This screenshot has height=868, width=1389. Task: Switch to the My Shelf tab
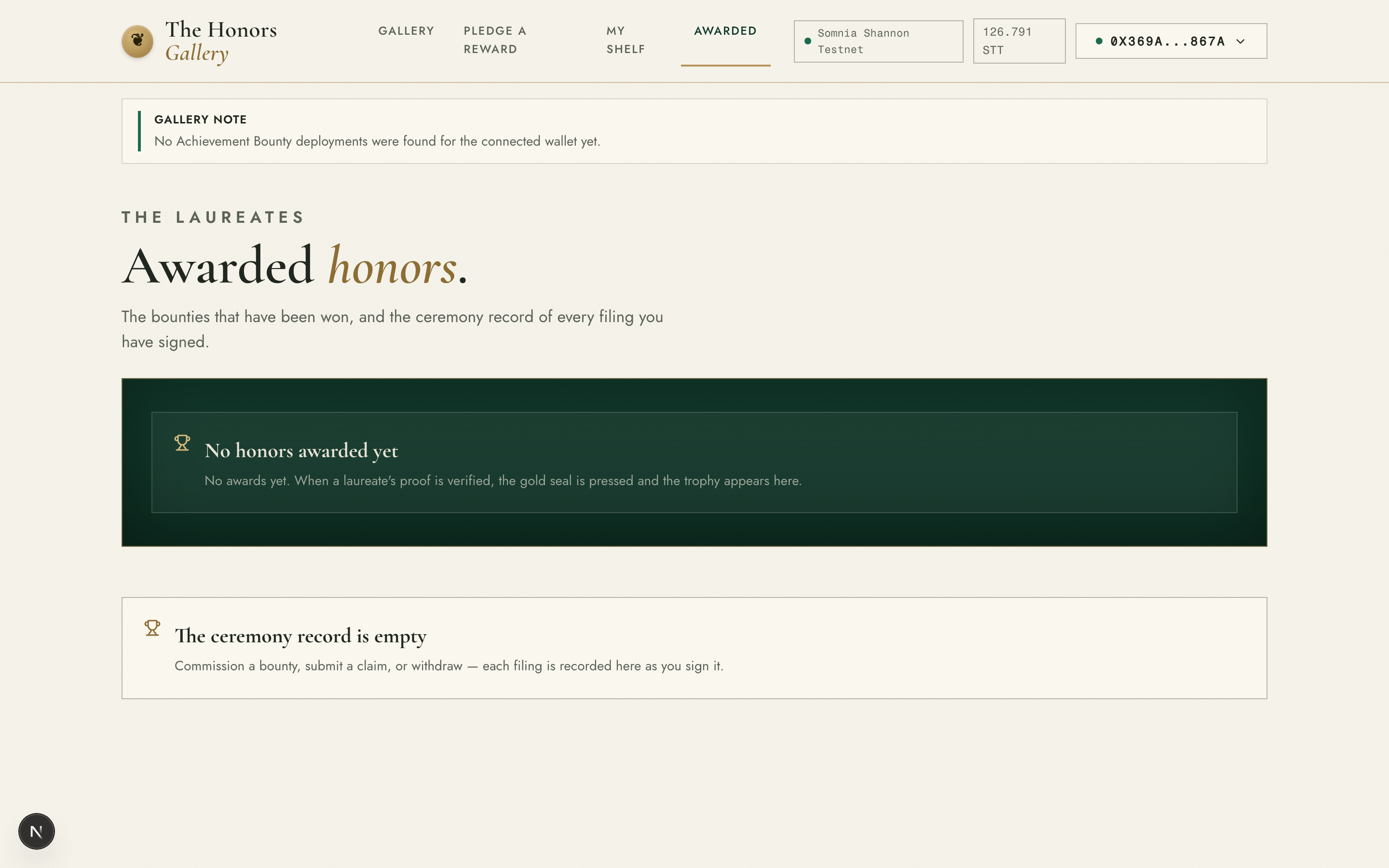point(626,40)
